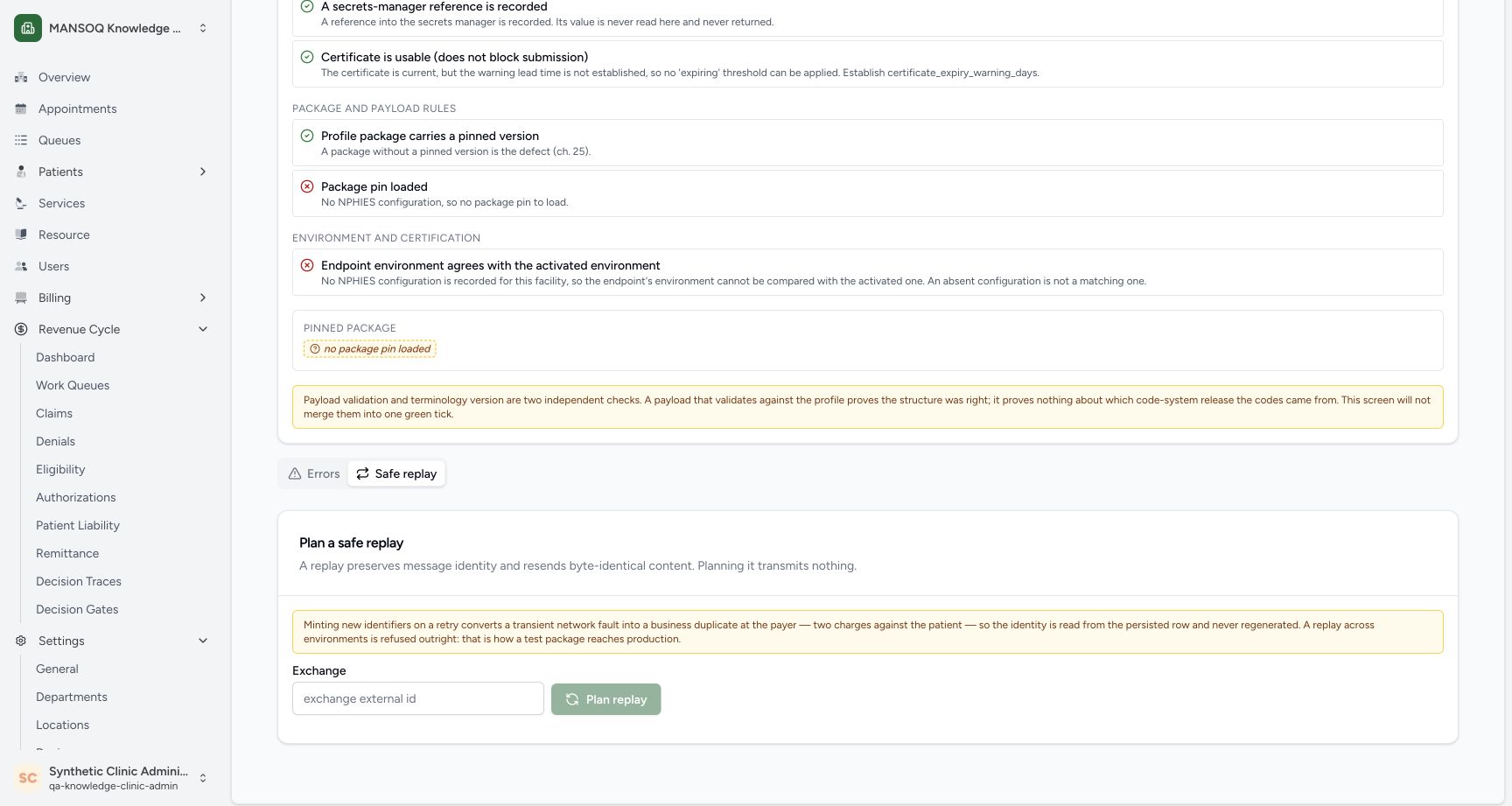The height and width of the screenshot is (806, 1512).
Task: Open the Denials page
Action: pos(55,441)
